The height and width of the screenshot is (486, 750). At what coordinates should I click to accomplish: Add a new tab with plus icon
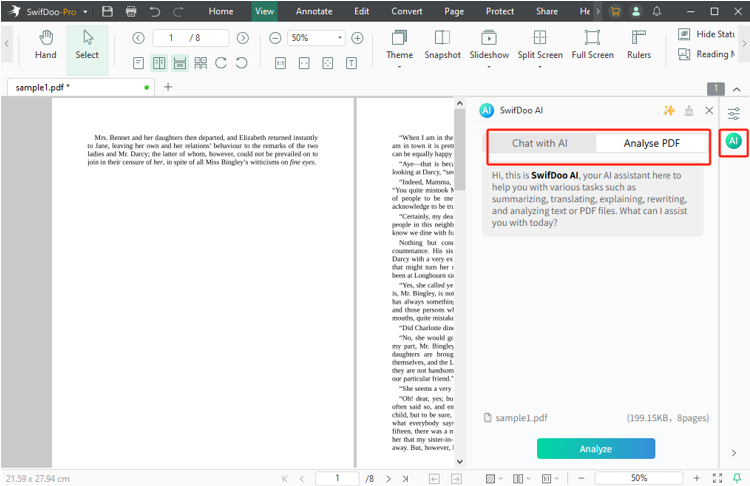pyautogui.click(x=168, y=87)
